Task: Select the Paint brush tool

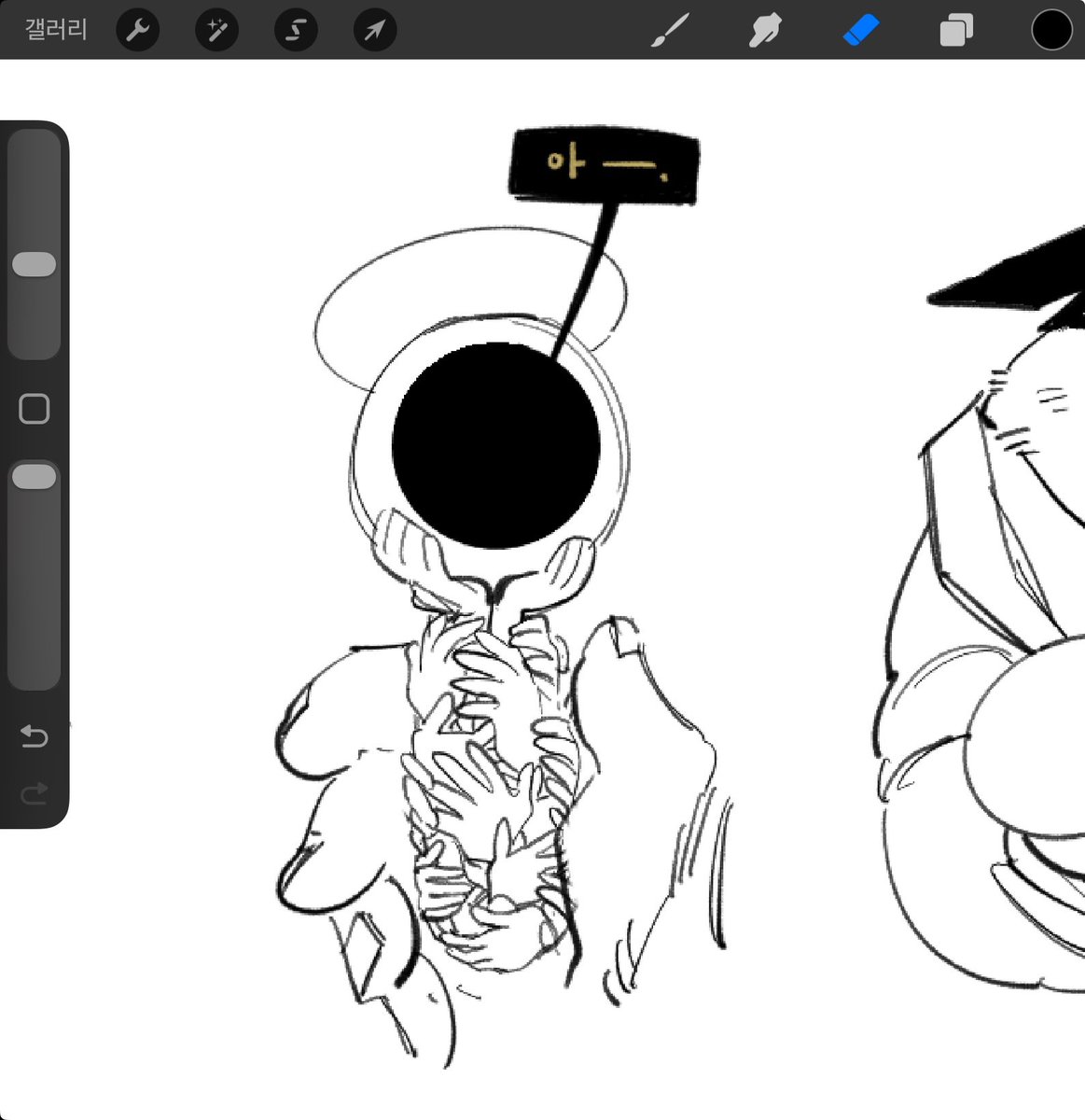Action: (x=670, y=30)
